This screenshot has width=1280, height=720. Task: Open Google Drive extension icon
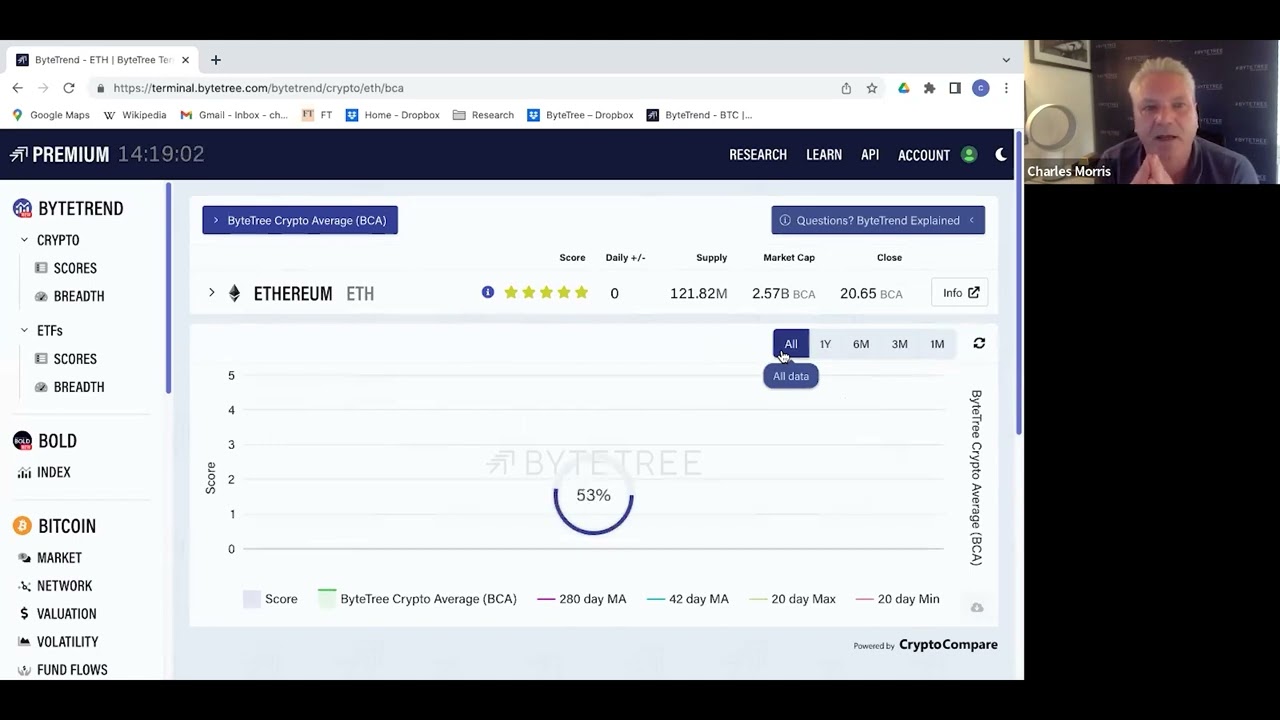click(x=904, y=88)
